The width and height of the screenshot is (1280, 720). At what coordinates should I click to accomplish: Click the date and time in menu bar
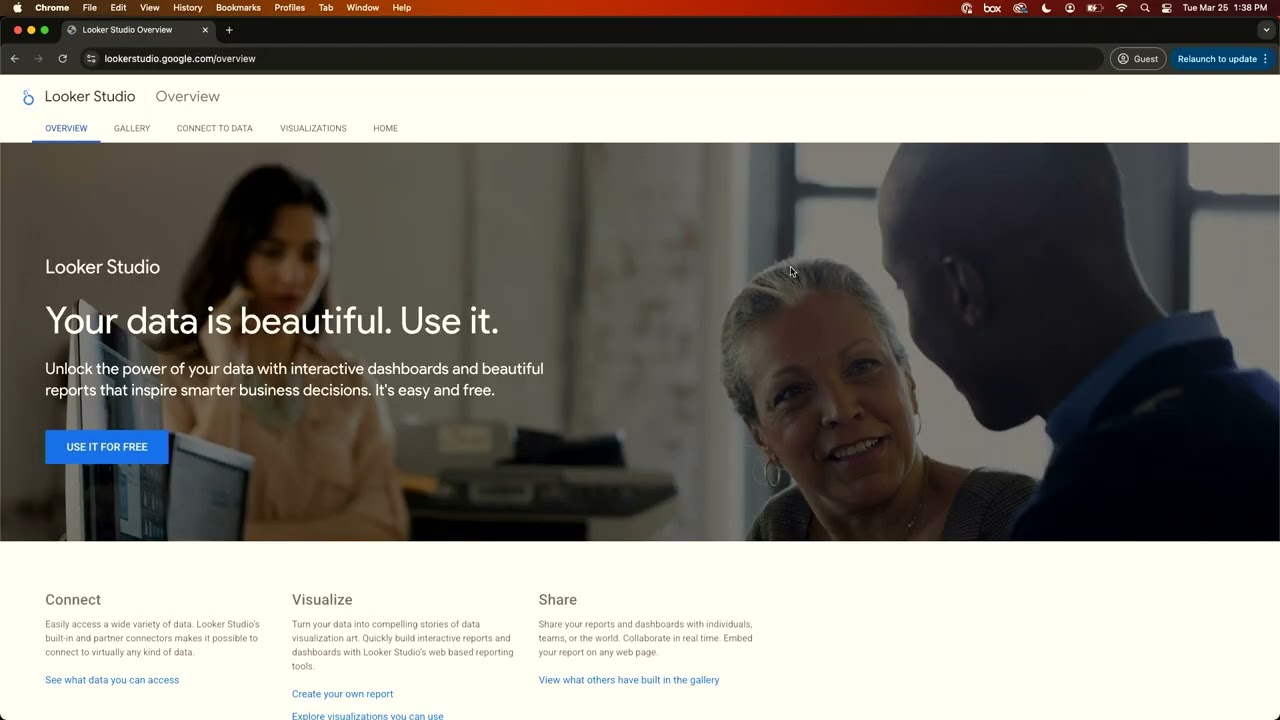[1225, 8]
